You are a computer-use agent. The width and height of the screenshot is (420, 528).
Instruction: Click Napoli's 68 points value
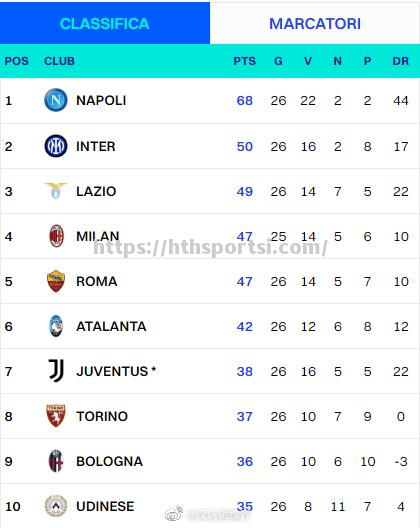tap(245, 100)
